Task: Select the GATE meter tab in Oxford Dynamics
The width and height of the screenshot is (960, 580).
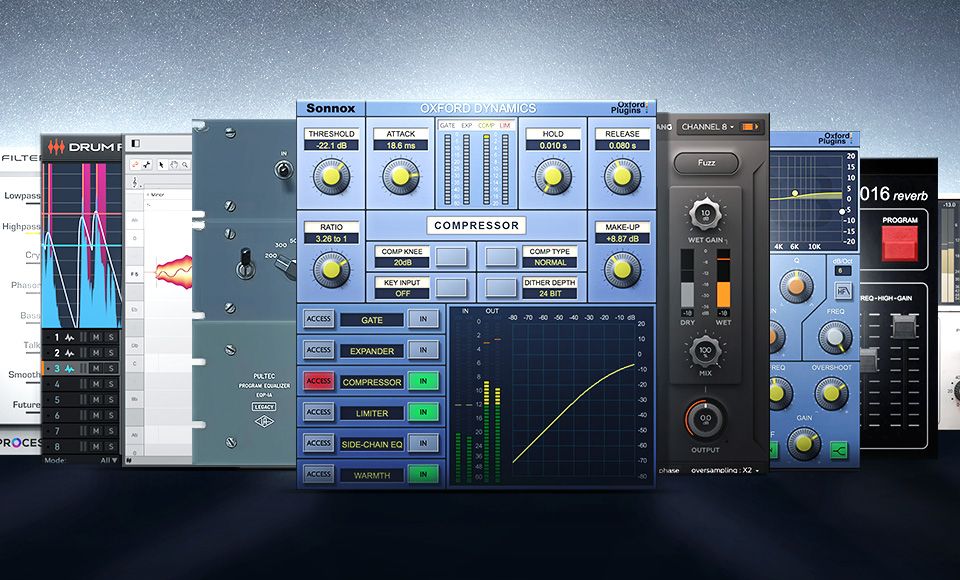Action: (x=447, y=125)
